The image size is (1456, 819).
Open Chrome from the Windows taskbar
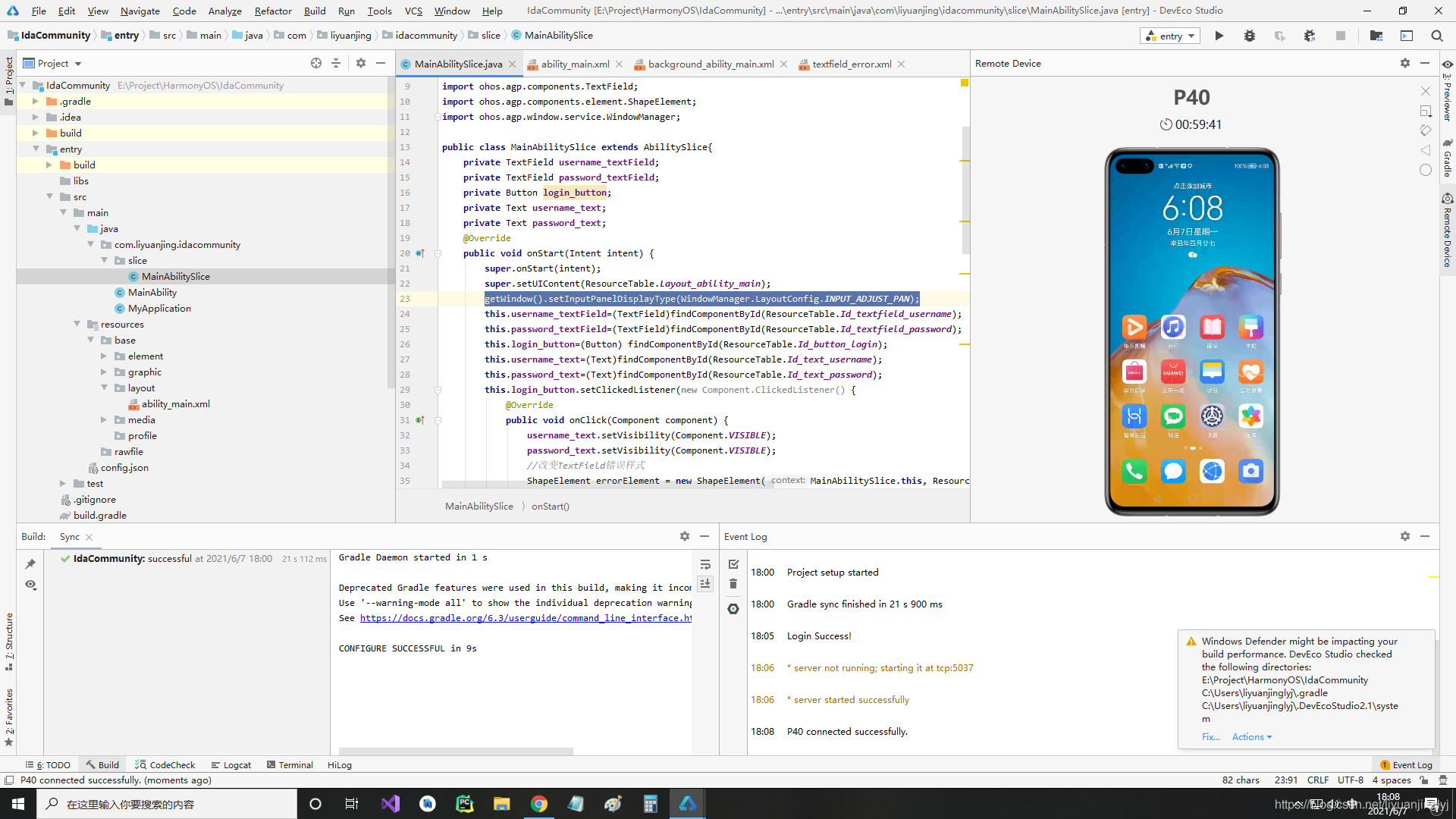[x=539, y=804]
